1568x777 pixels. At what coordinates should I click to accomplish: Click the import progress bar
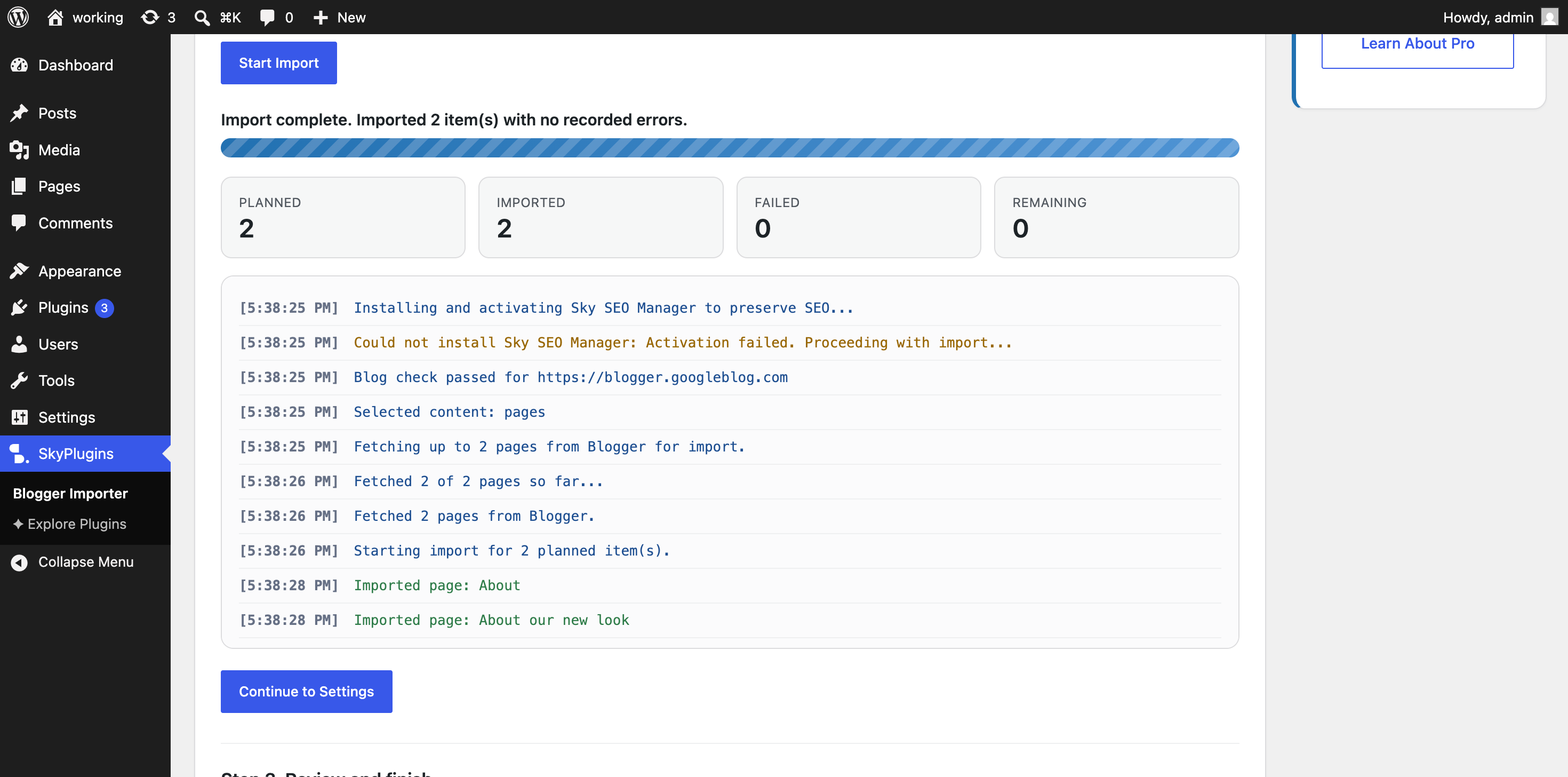(730, 148)
